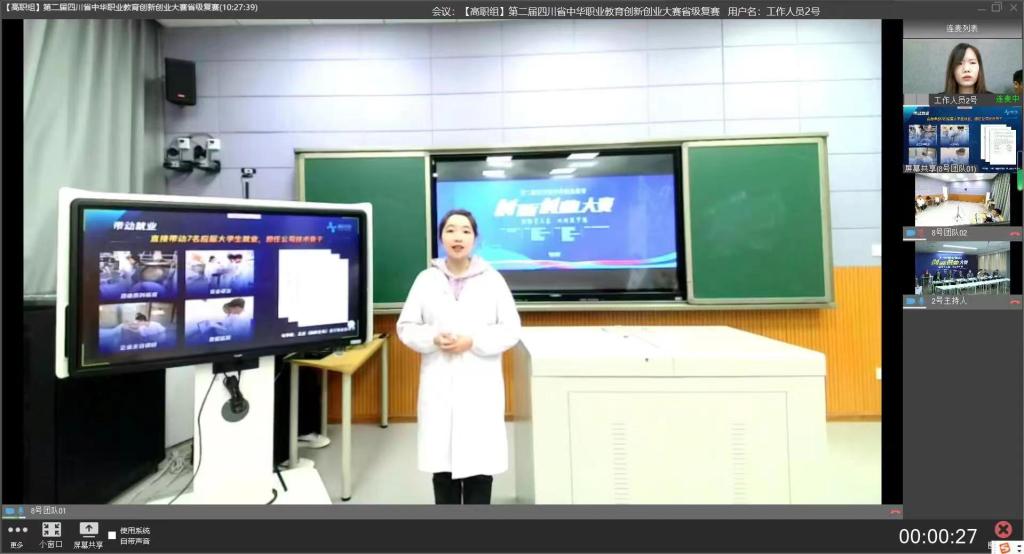This screenshot has height=554, width=1024.
Task: Hang up the main 8号团队01 video
Action: [894, 512]
